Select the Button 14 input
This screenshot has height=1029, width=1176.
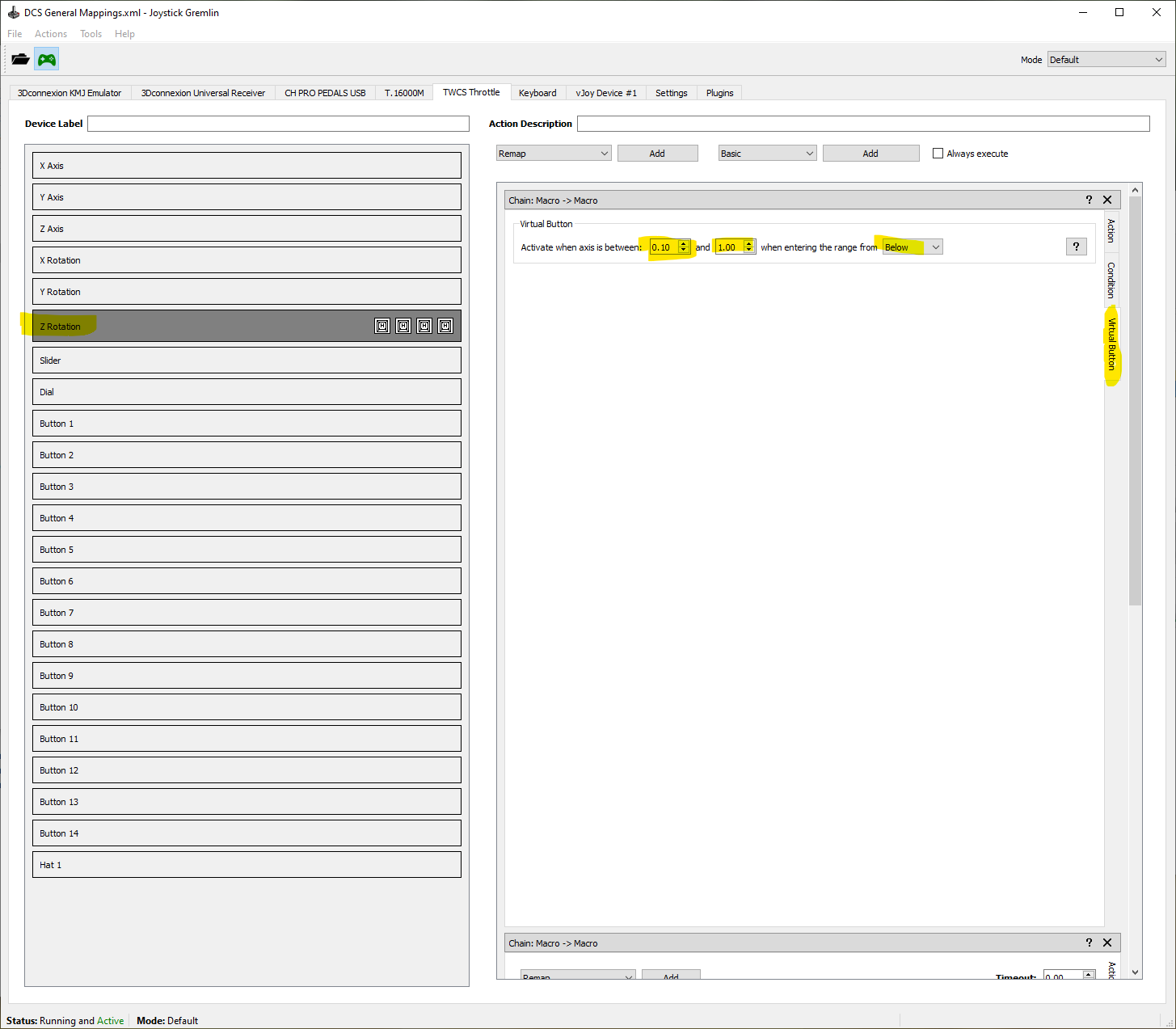click(x=247, y=833)
